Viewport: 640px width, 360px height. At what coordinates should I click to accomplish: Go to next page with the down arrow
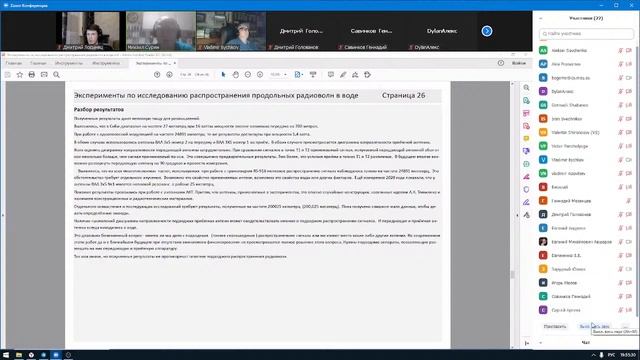169,75
